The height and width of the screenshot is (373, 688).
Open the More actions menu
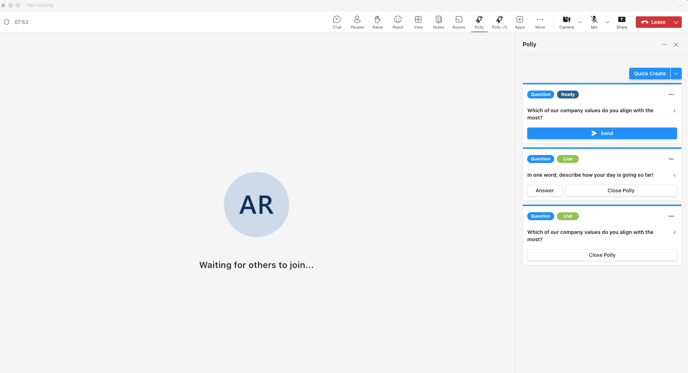click(540, 22)
